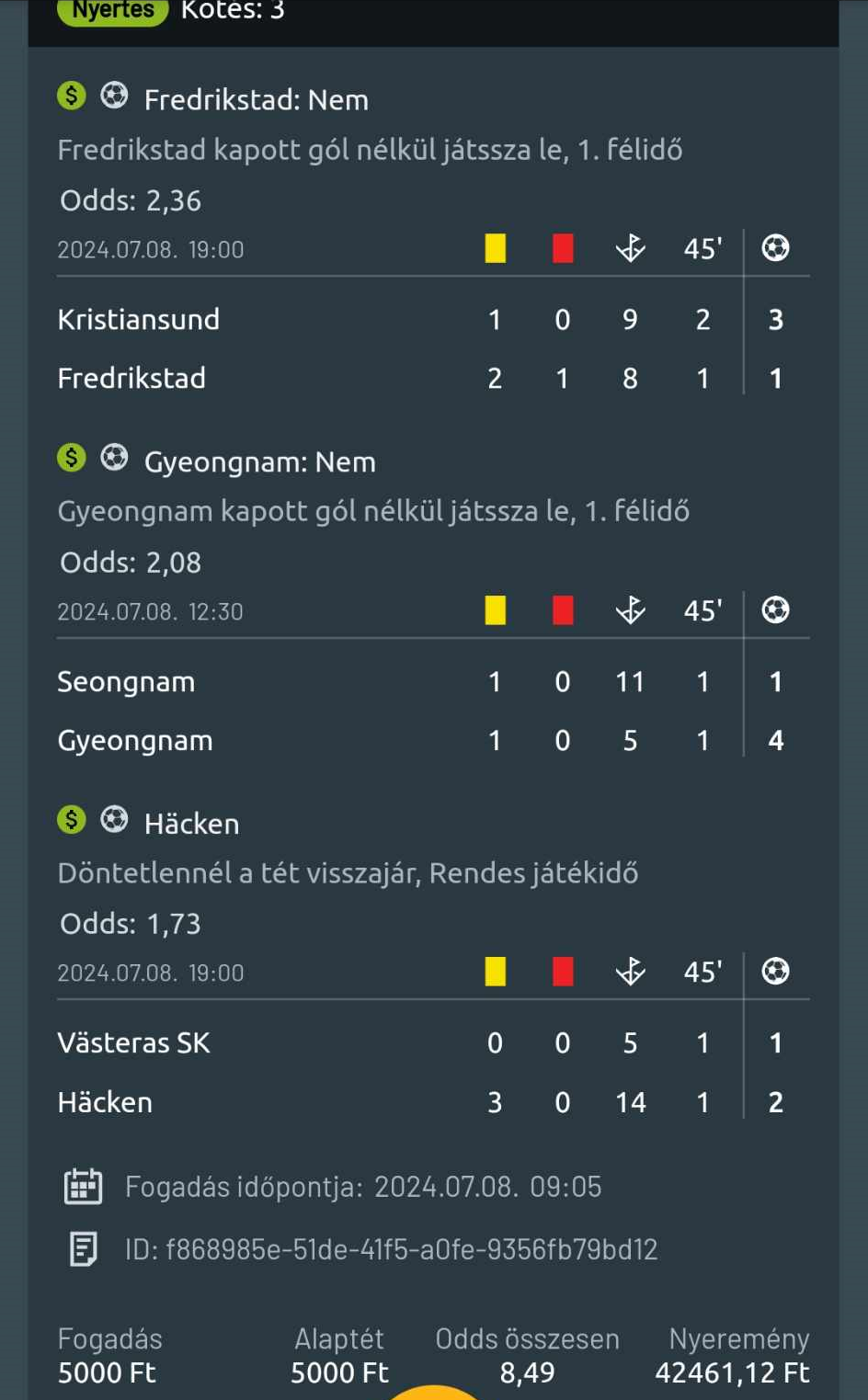The height and width of the screenshot is (1400, 868).
Task: Tap the goals ball icon in Kristiansund match header
Action: point(776,248)
